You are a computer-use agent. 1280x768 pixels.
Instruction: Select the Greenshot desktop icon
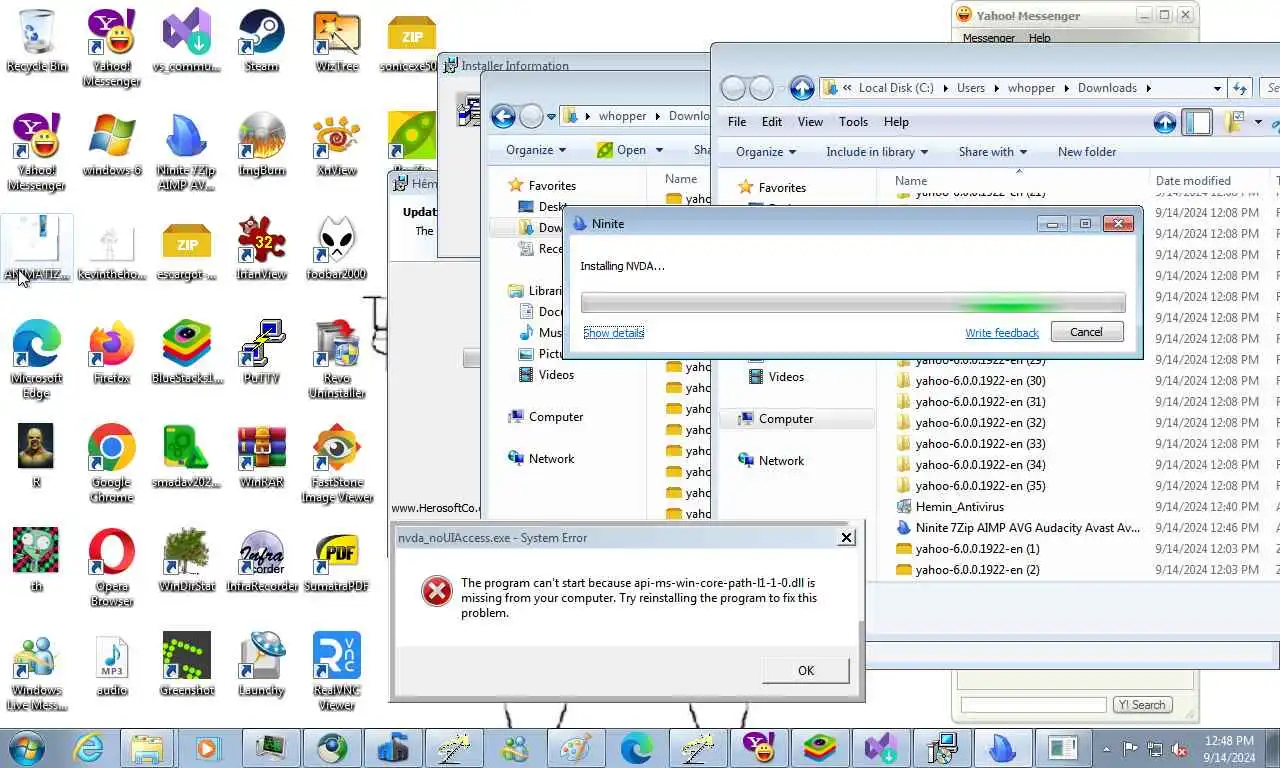click(x=187, y=664)
